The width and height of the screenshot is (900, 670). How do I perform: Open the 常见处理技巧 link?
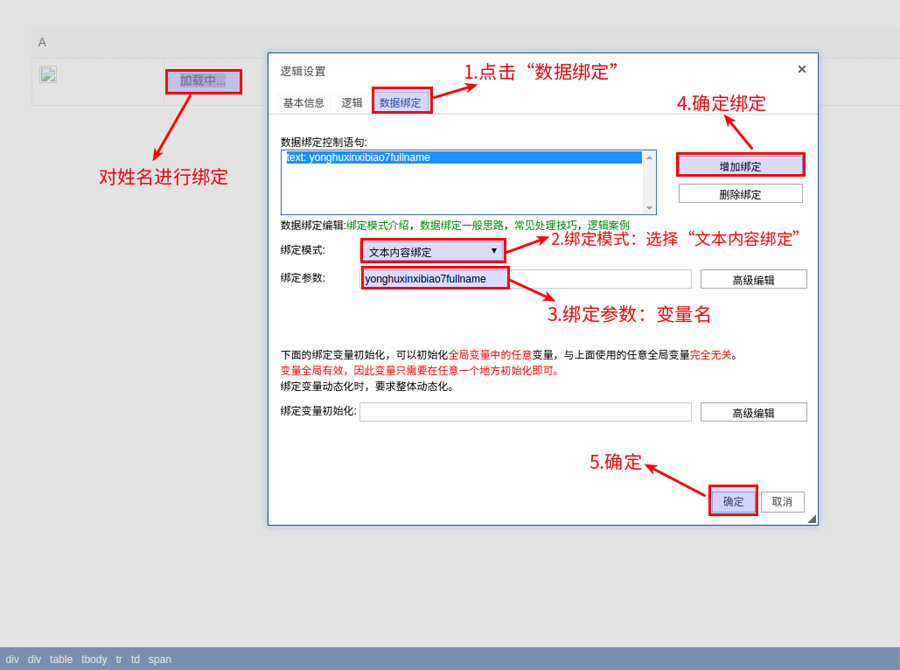coord(545,225)
